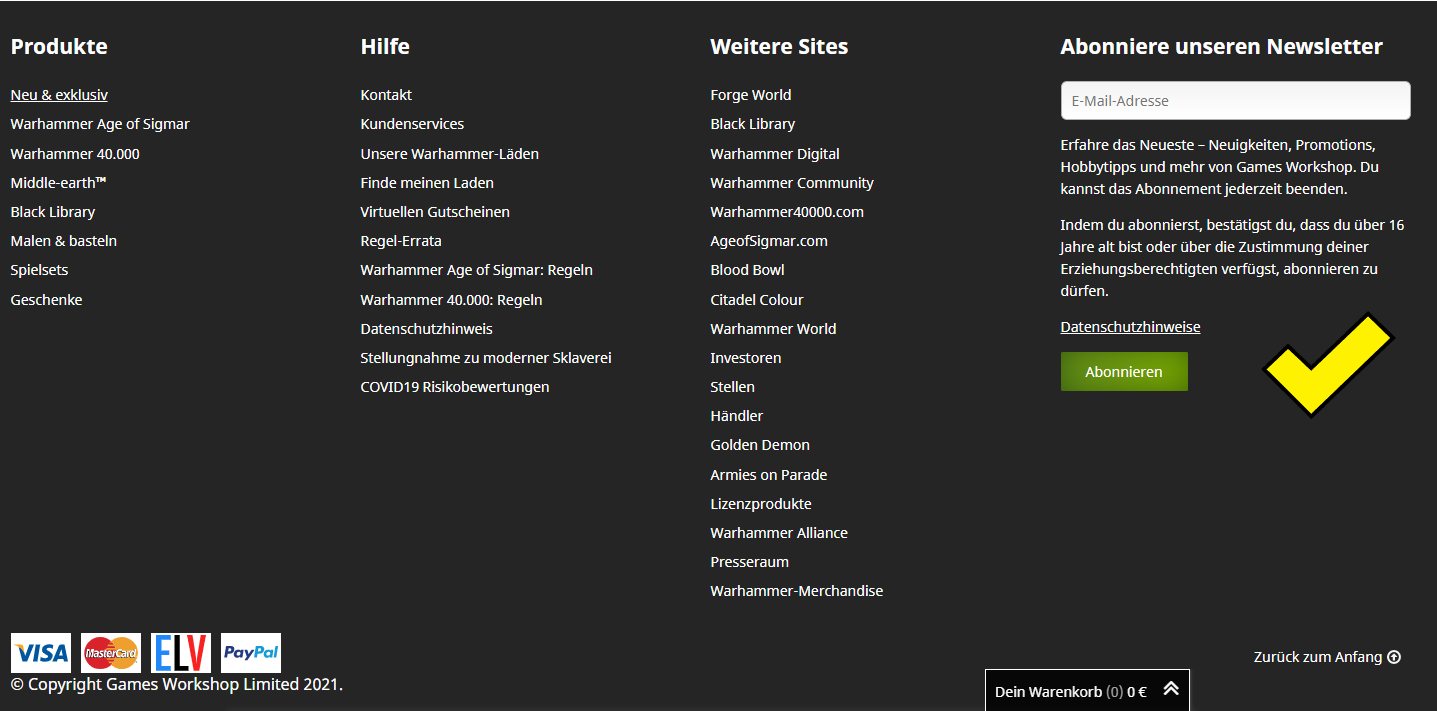Open Warhammer Age of Sigmar: Regeln
Screen dimensions: 1437x711
coord(477,270)
